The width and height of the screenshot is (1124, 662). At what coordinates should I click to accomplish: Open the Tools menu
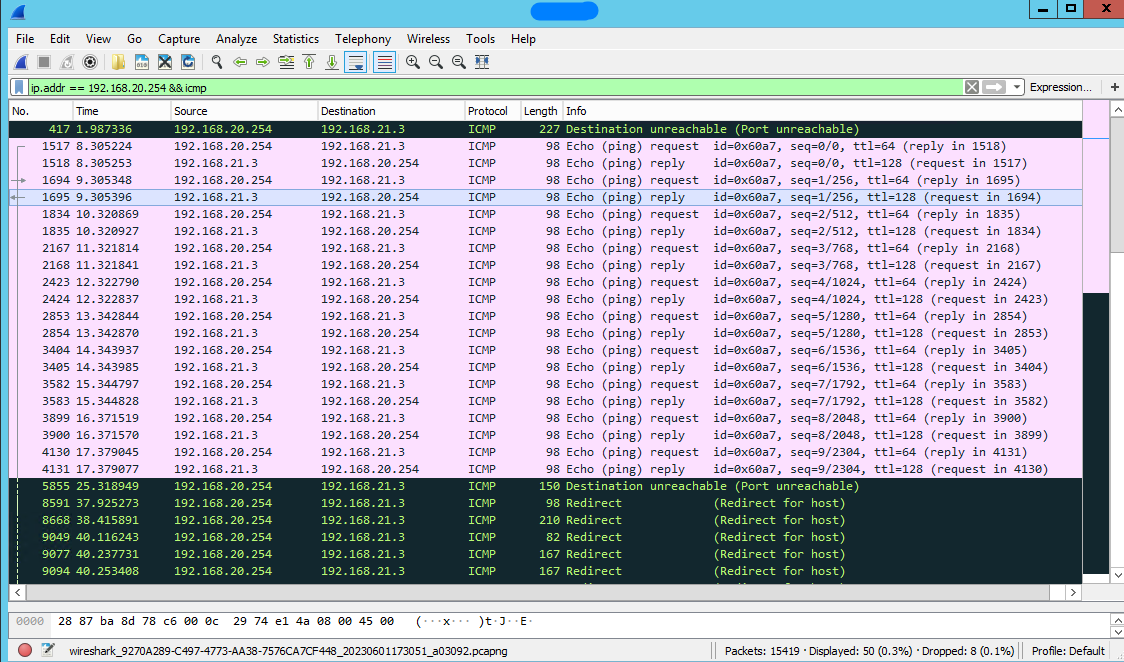(480, 39)
